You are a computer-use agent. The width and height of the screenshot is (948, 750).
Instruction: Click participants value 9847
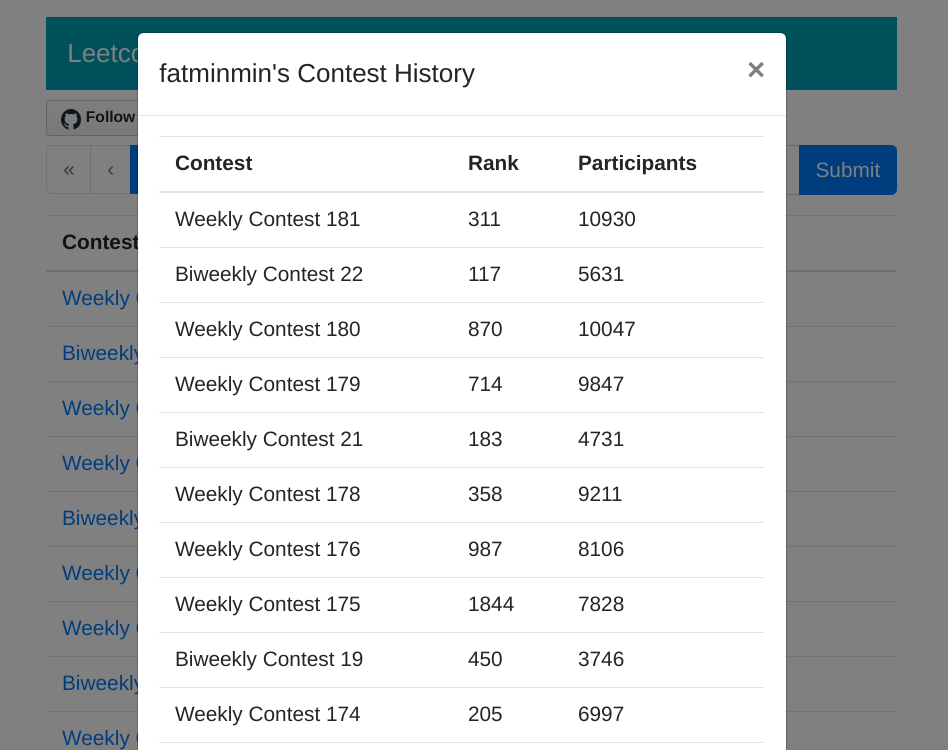600,384
